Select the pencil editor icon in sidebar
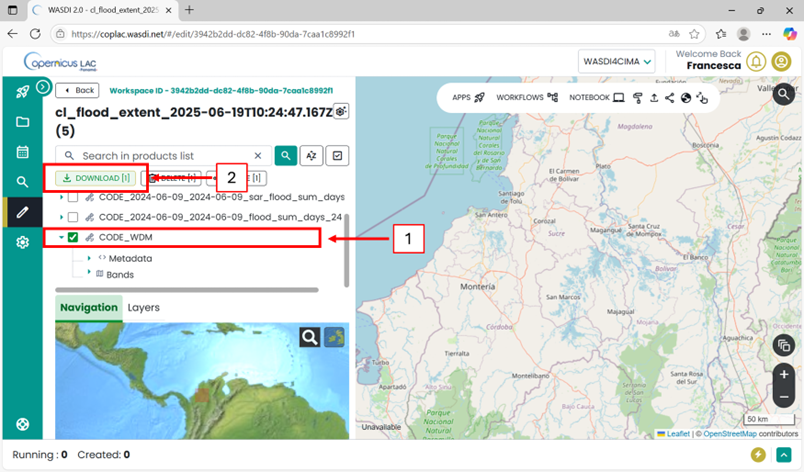 point(22,212)
